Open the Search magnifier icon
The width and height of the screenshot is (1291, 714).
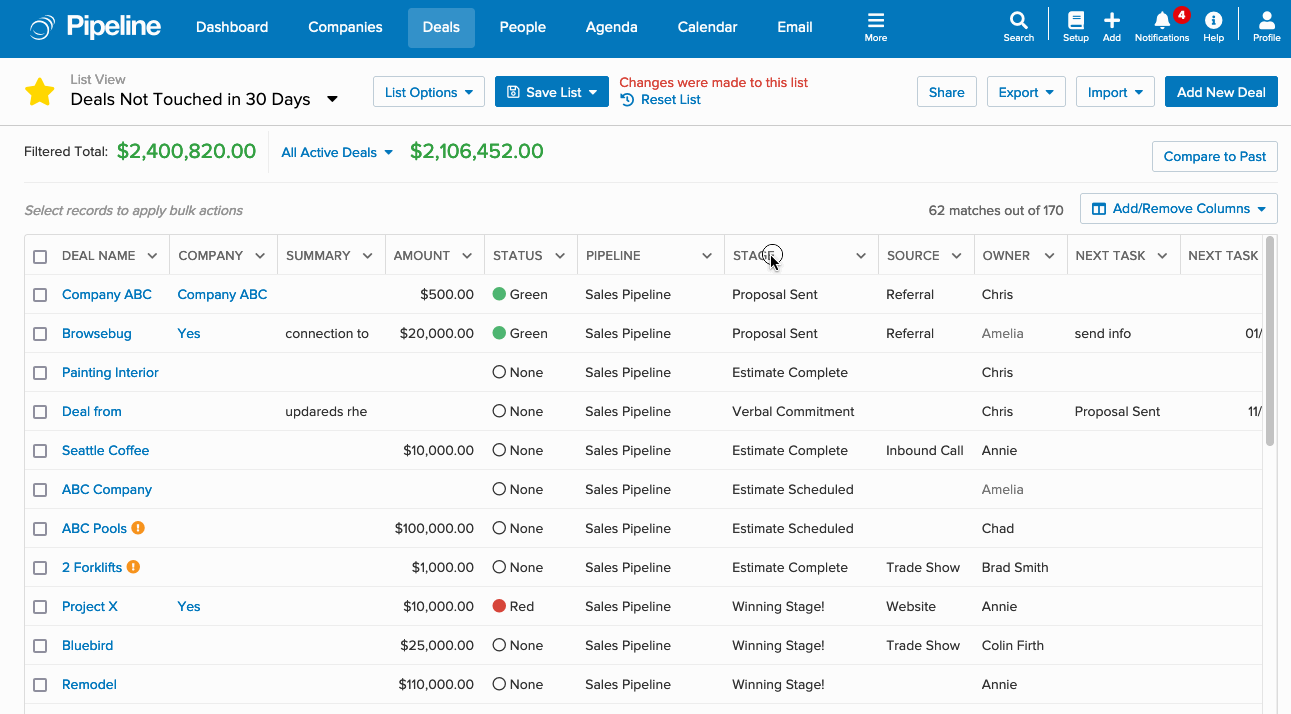[x=1018, y=20]
